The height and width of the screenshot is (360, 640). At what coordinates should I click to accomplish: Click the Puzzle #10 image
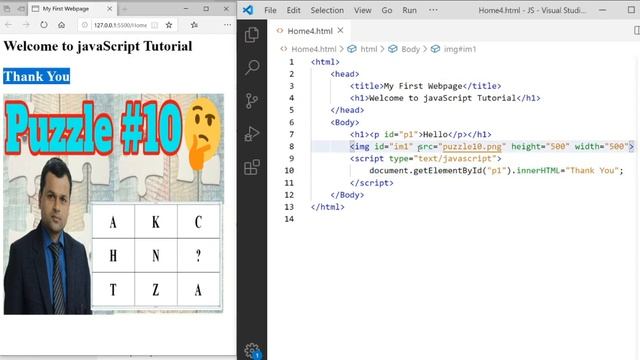[x=113, y=204]
